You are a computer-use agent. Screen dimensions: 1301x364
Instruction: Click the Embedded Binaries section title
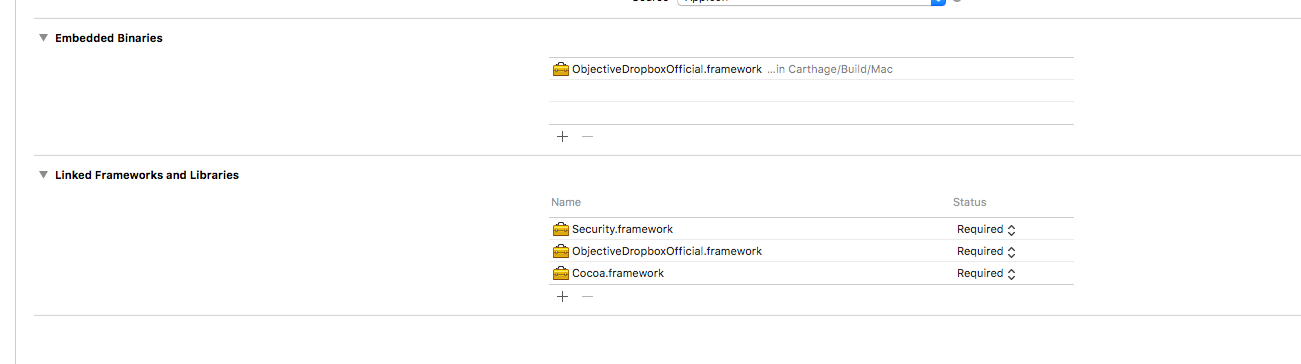pyautogui.click(x=109, y=38)
